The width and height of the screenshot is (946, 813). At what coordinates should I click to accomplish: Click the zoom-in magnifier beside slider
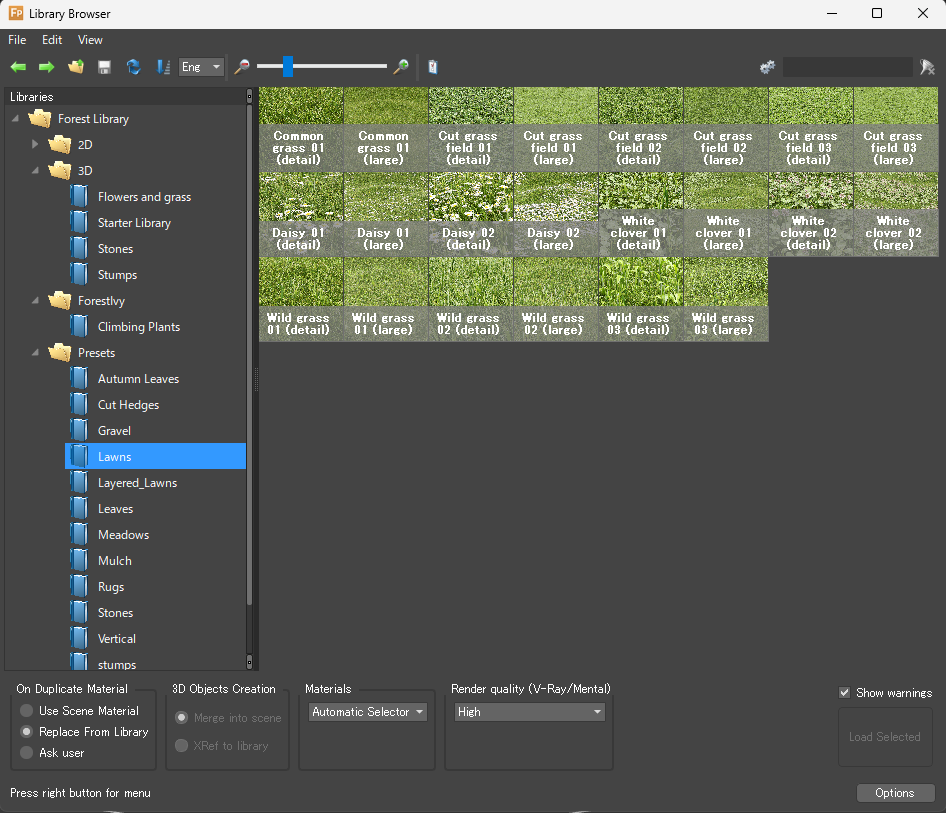401,67
